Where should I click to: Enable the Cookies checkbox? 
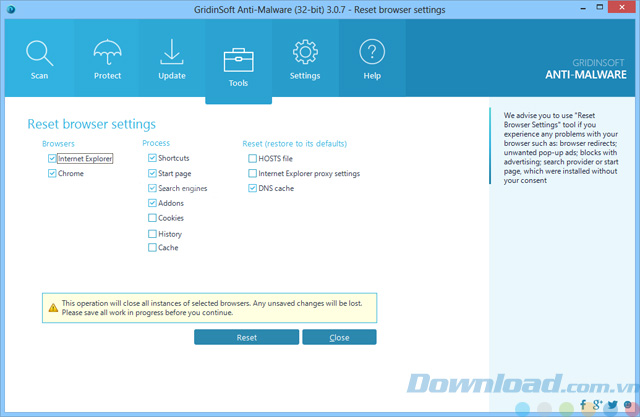click(x=152, y=218)
